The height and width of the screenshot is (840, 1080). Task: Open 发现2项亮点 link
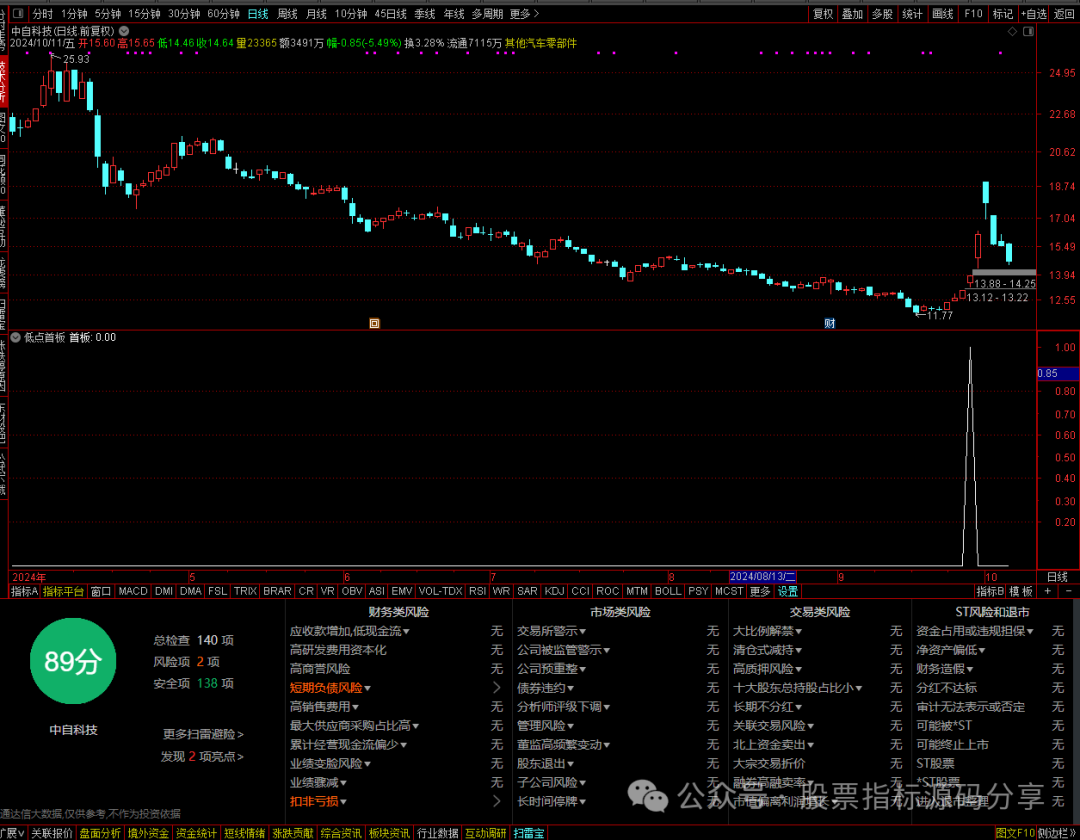[202, 757]
